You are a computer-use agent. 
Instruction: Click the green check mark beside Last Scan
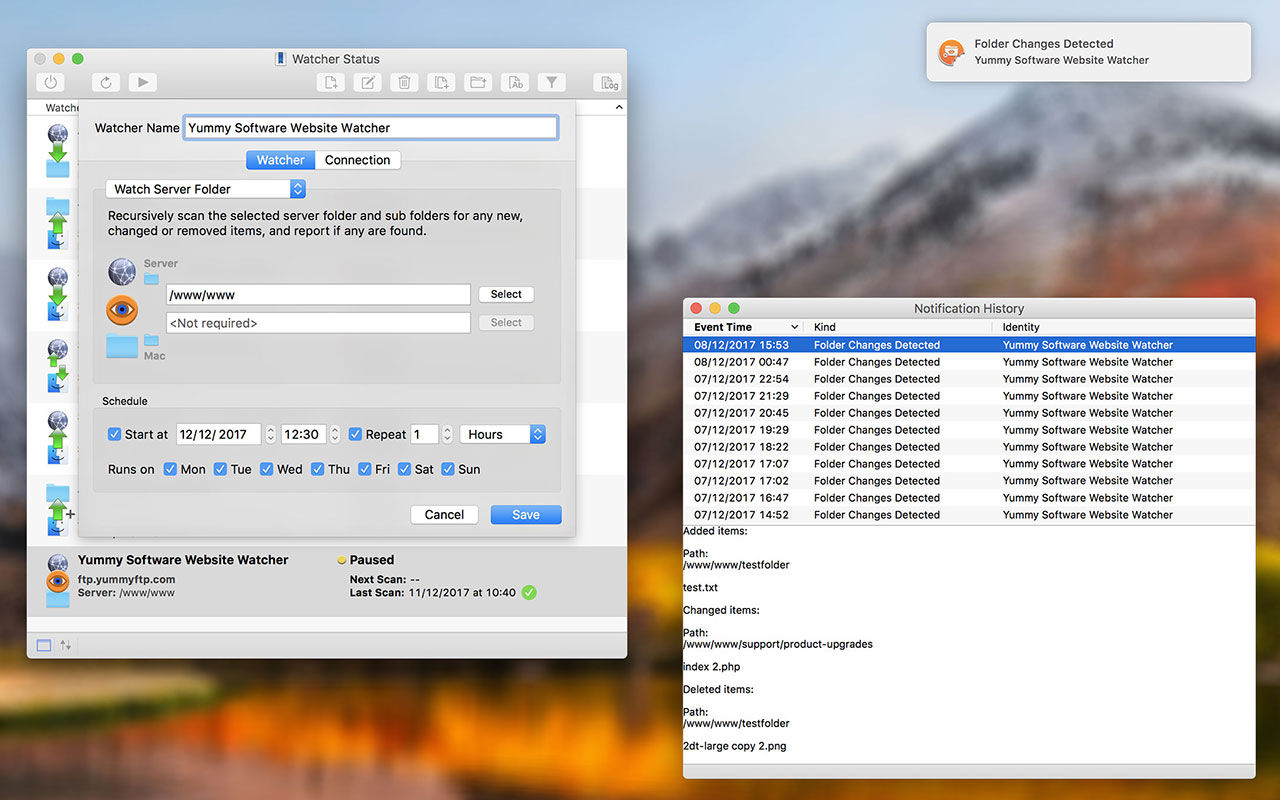point(529,592)
